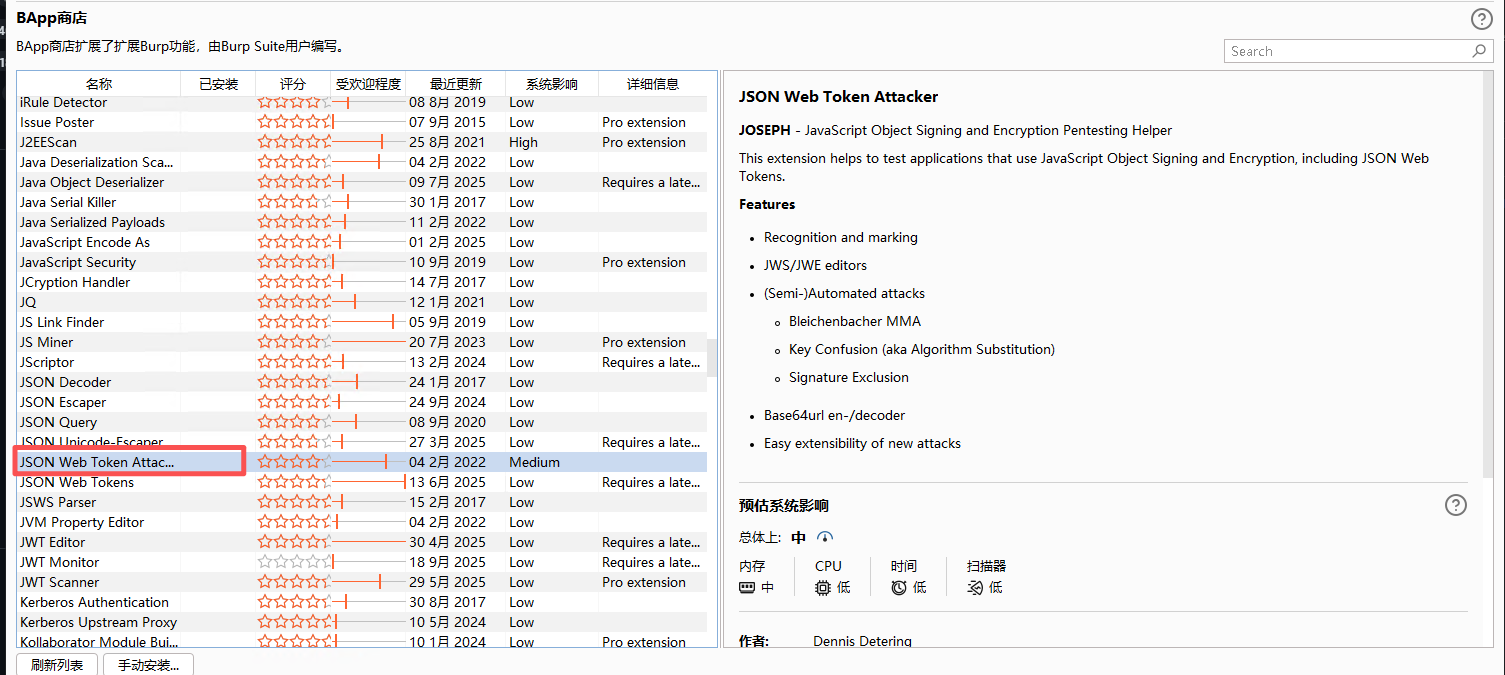This screenshot has width=1505, height=675.
Task: Sort list by 详细信息 column header
Action: (653, 84)
